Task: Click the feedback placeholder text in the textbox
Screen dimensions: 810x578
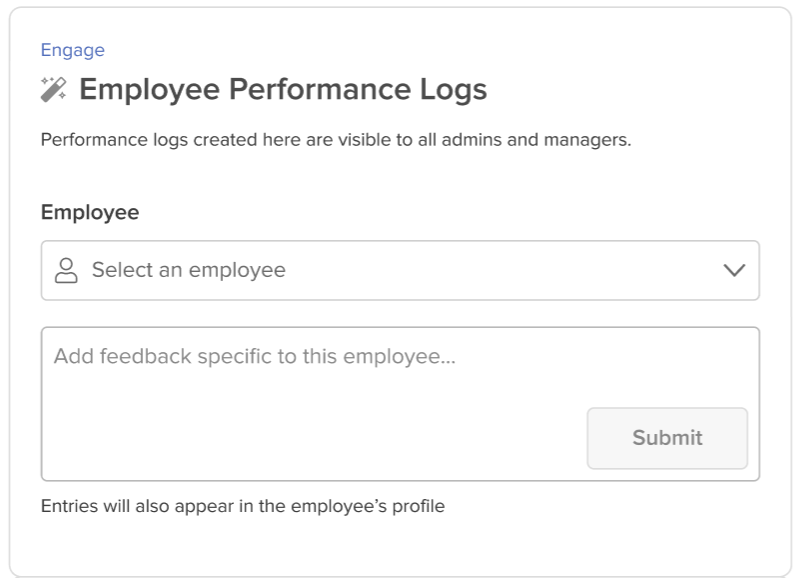Action: tap(255, 357)
